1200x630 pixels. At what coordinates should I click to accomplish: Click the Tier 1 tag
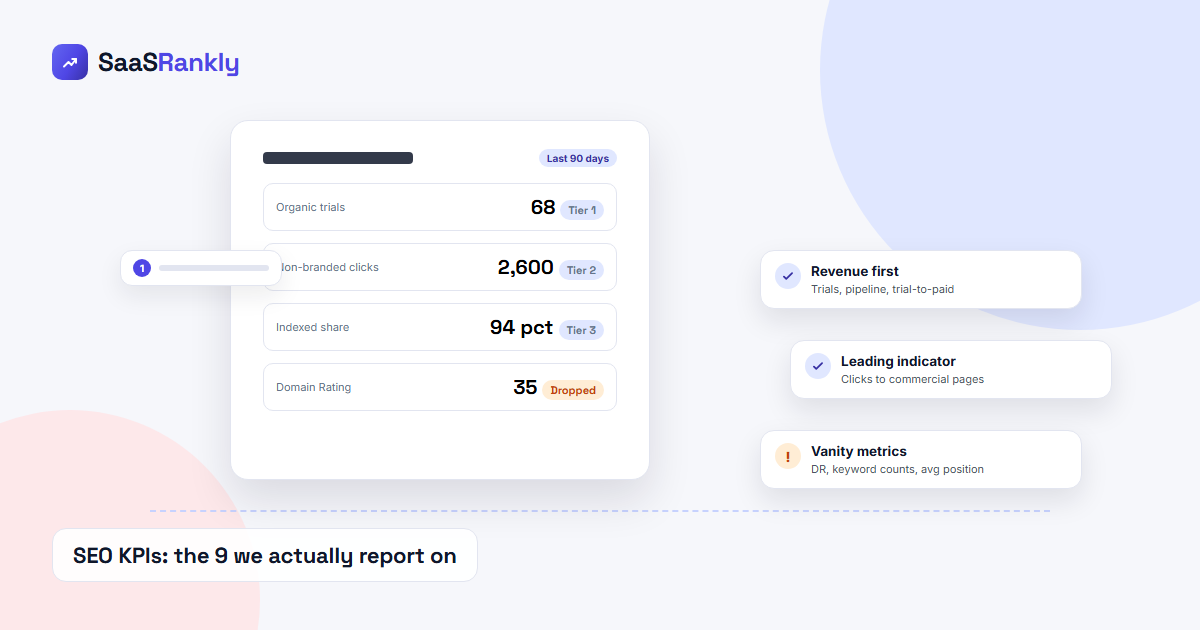coord(582,210)
